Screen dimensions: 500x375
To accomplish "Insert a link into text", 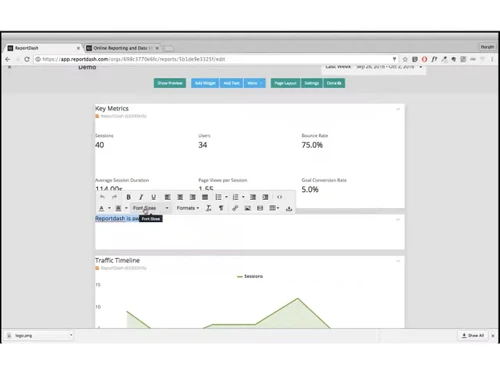I will (235, 208).
